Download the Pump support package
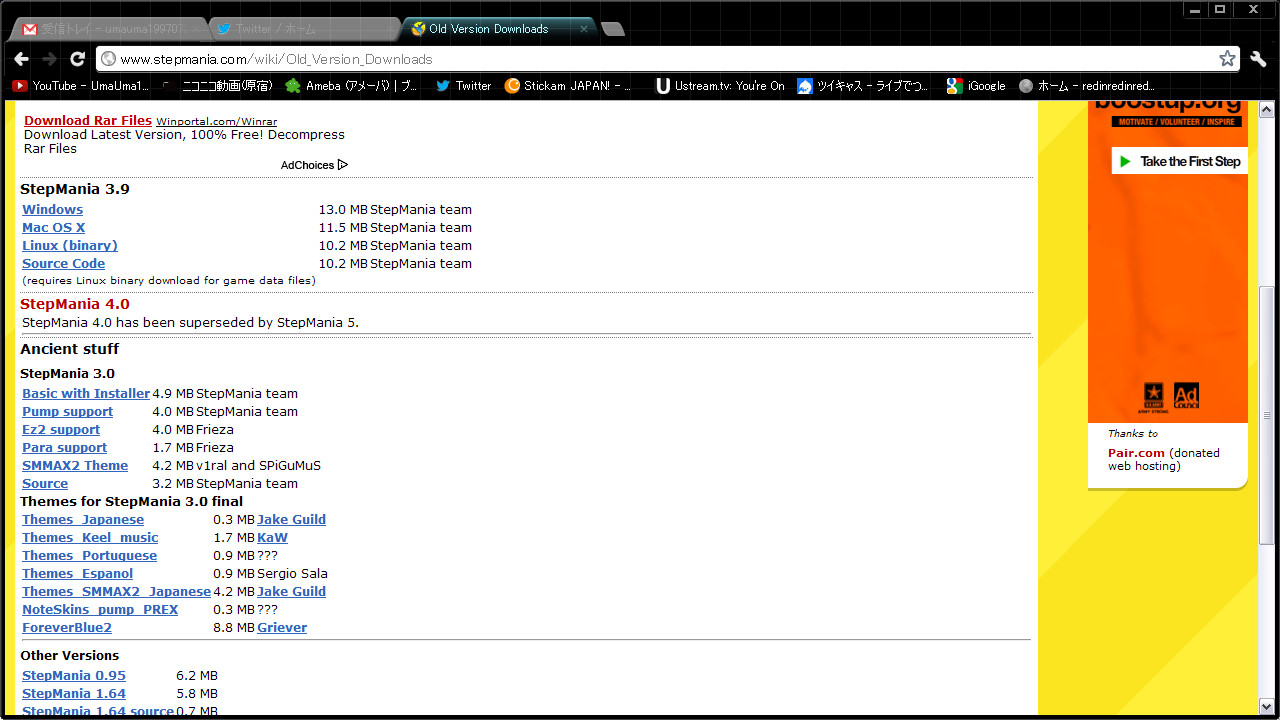The image size is (1280, 720). 68,412
